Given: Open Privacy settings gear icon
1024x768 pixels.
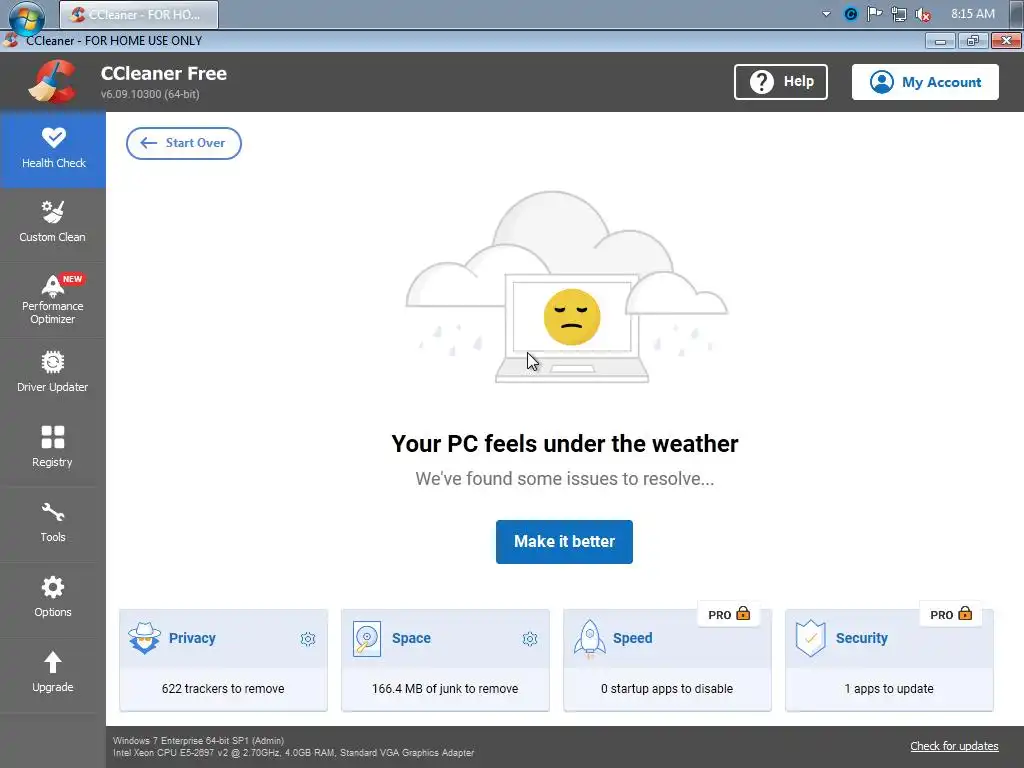Looking at the screenshot, I should tap(308, 639).
